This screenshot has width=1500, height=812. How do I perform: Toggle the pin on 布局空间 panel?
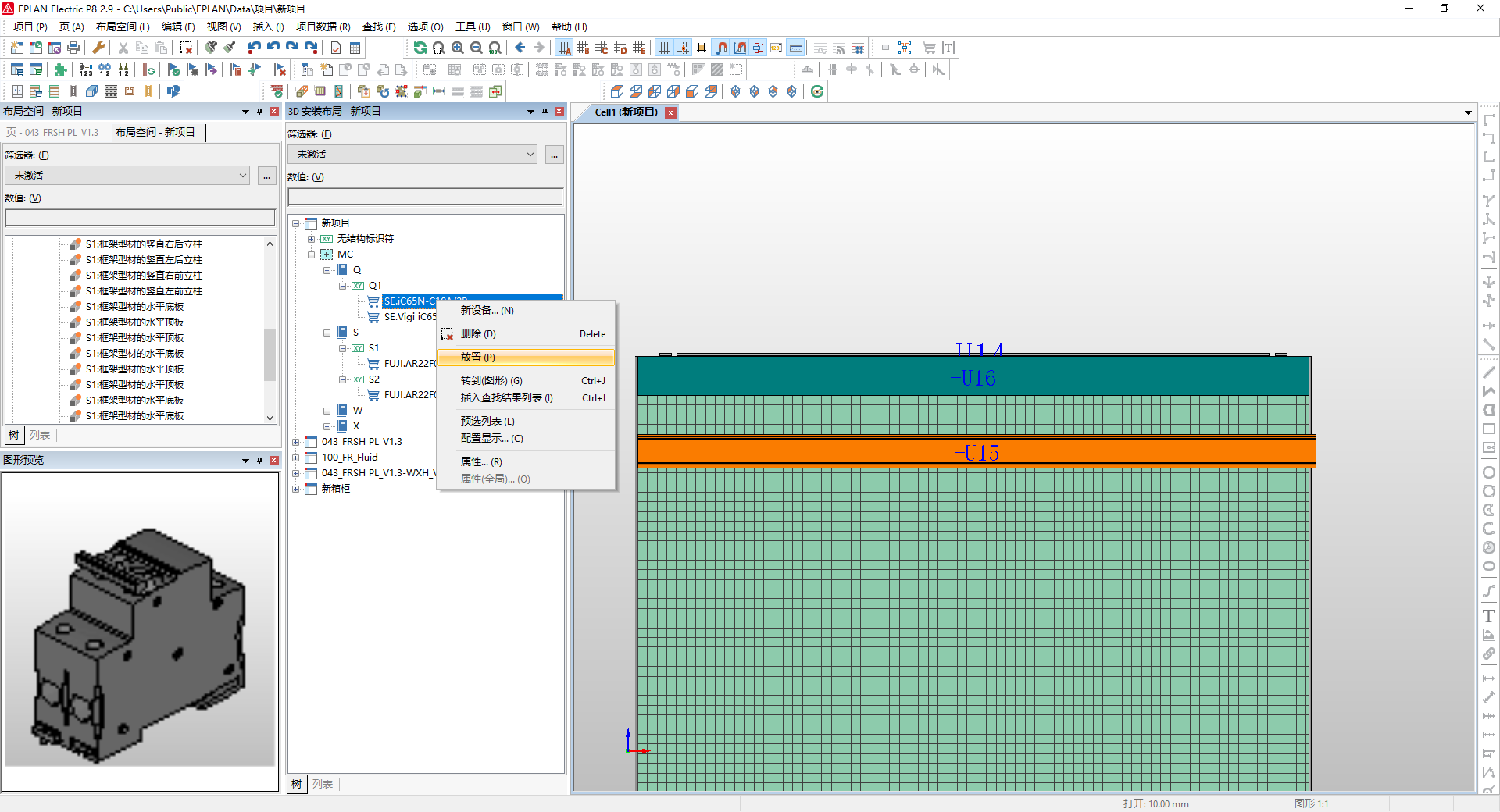click(260, 111)
